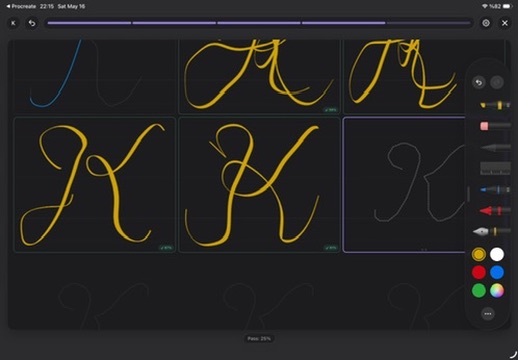Tap the first progress bar segment
The image size is (518, 360).
coord(89,23)
